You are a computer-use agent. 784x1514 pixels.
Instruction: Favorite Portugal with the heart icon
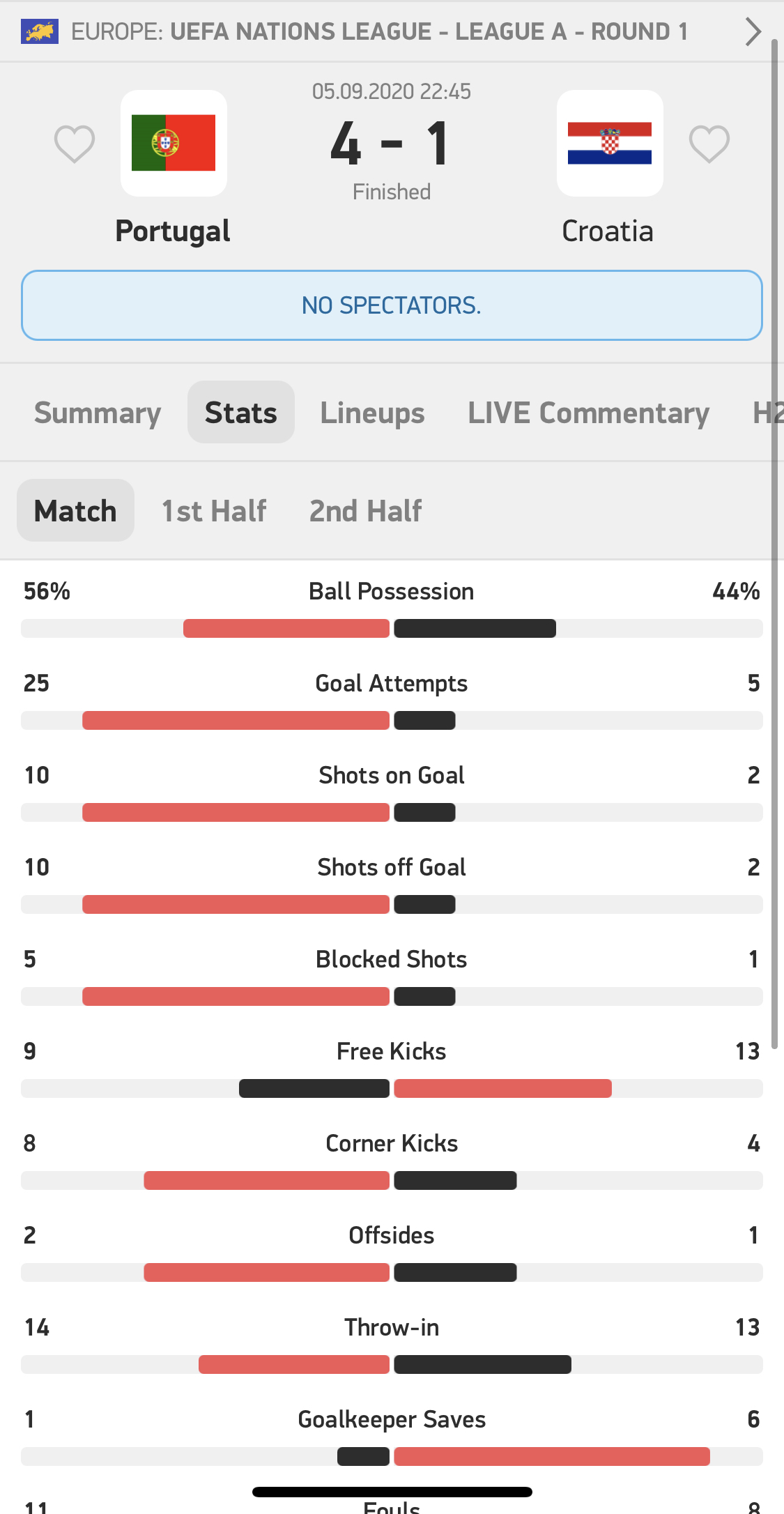[75, 144]
